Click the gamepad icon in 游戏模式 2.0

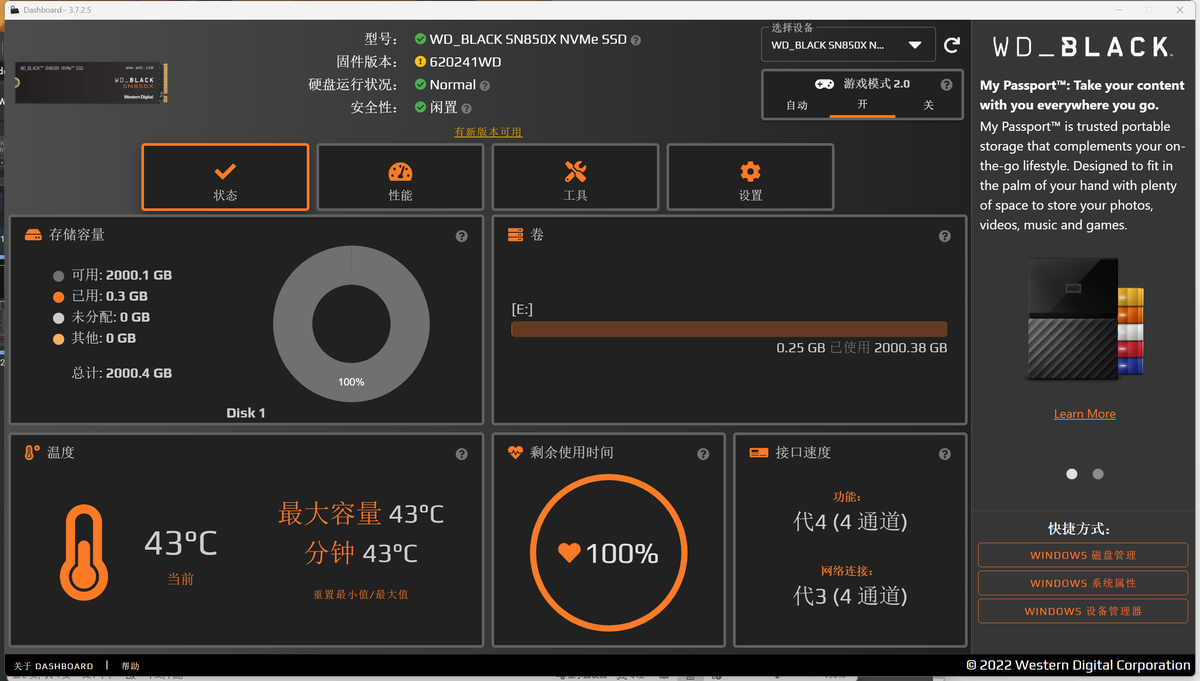[824, 84]
